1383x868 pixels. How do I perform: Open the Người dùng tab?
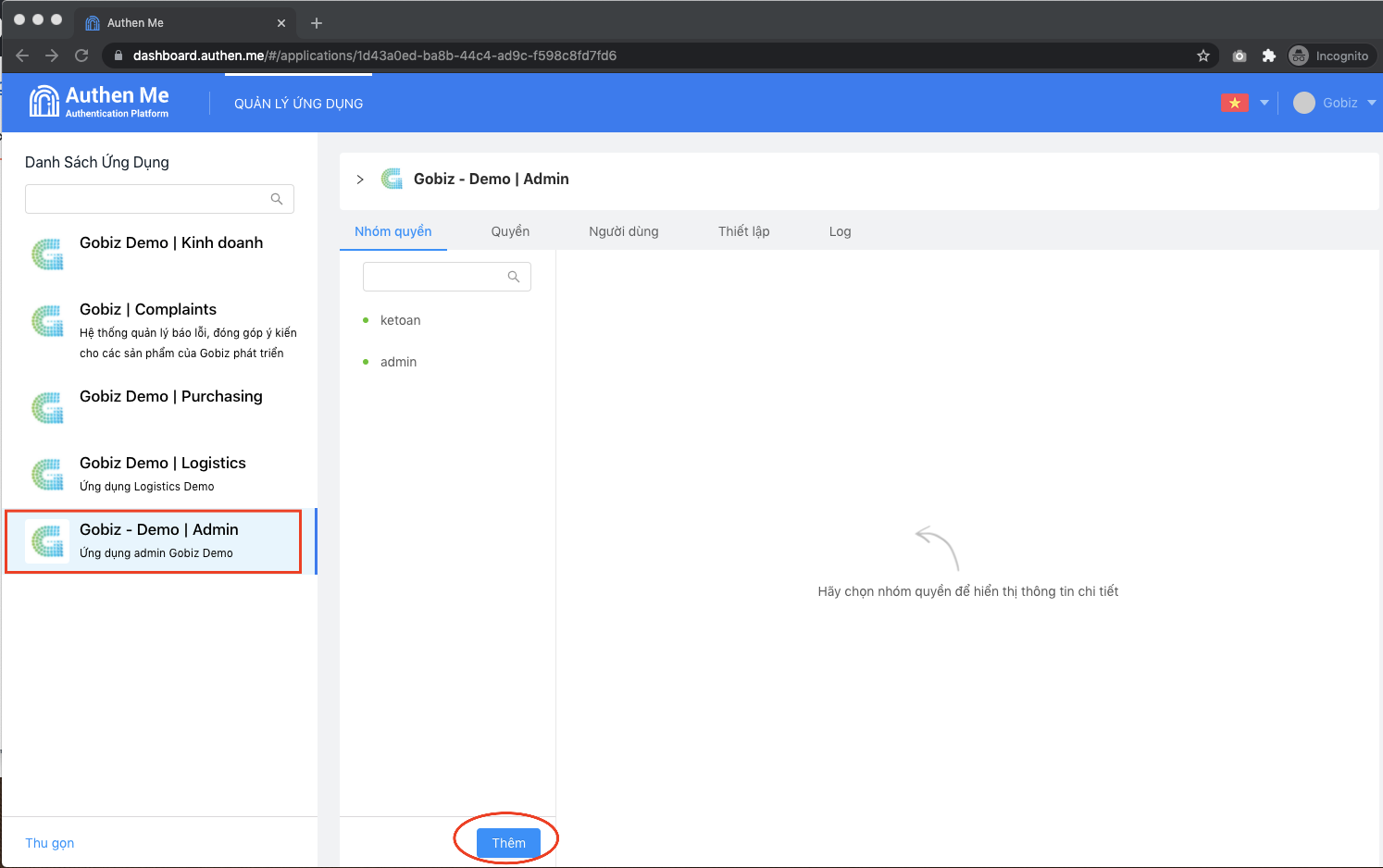click(x=624, y=231)
